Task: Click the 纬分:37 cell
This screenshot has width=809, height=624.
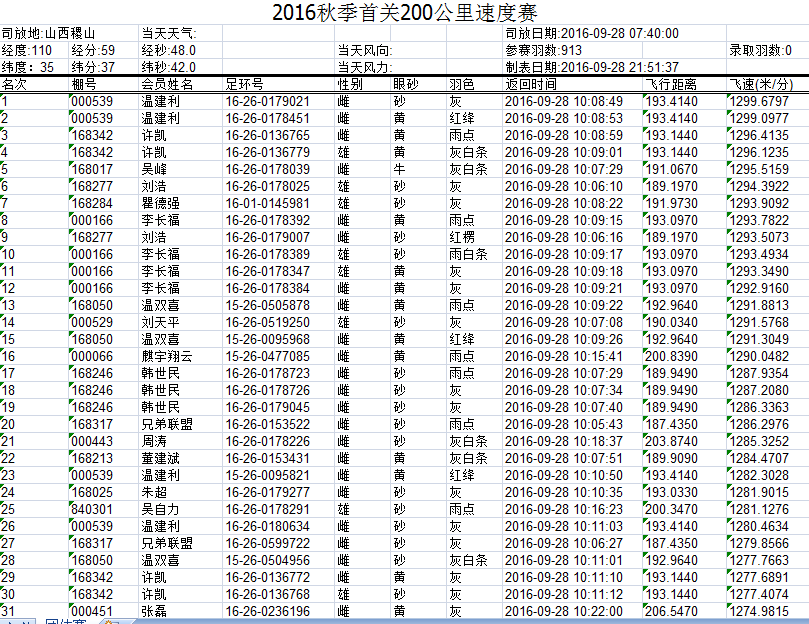Action: [x=93, y=68]
